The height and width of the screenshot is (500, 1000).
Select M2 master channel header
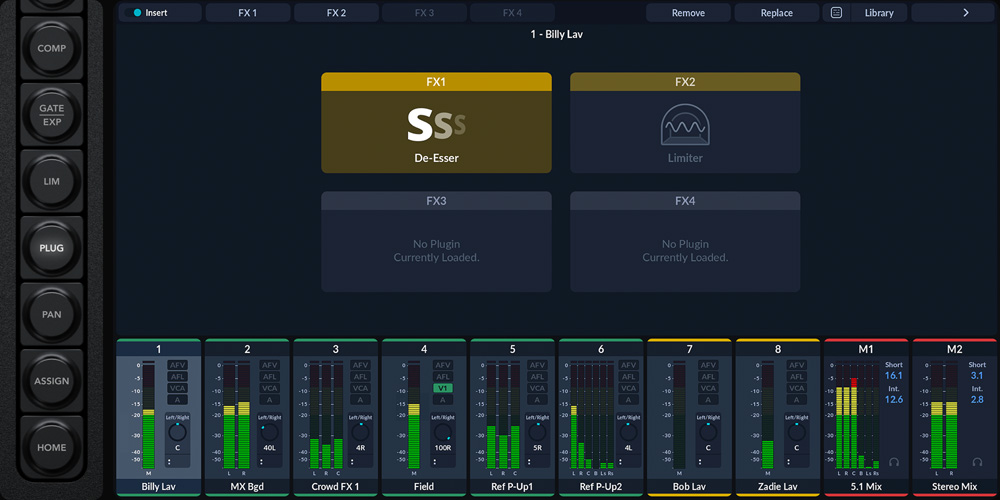tap(955, 349)
